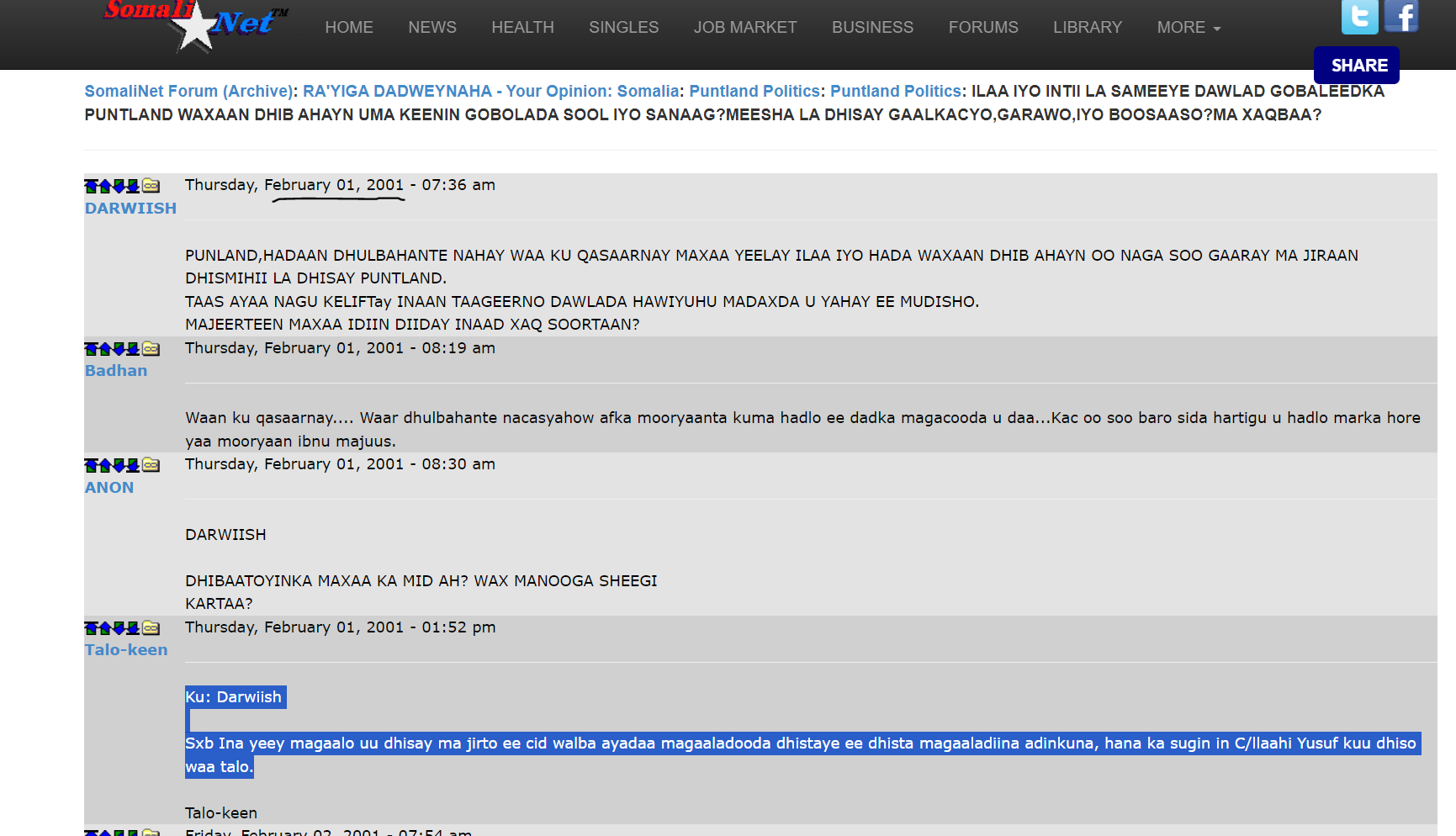Go to next post from ANON post

tap(119, 465)
